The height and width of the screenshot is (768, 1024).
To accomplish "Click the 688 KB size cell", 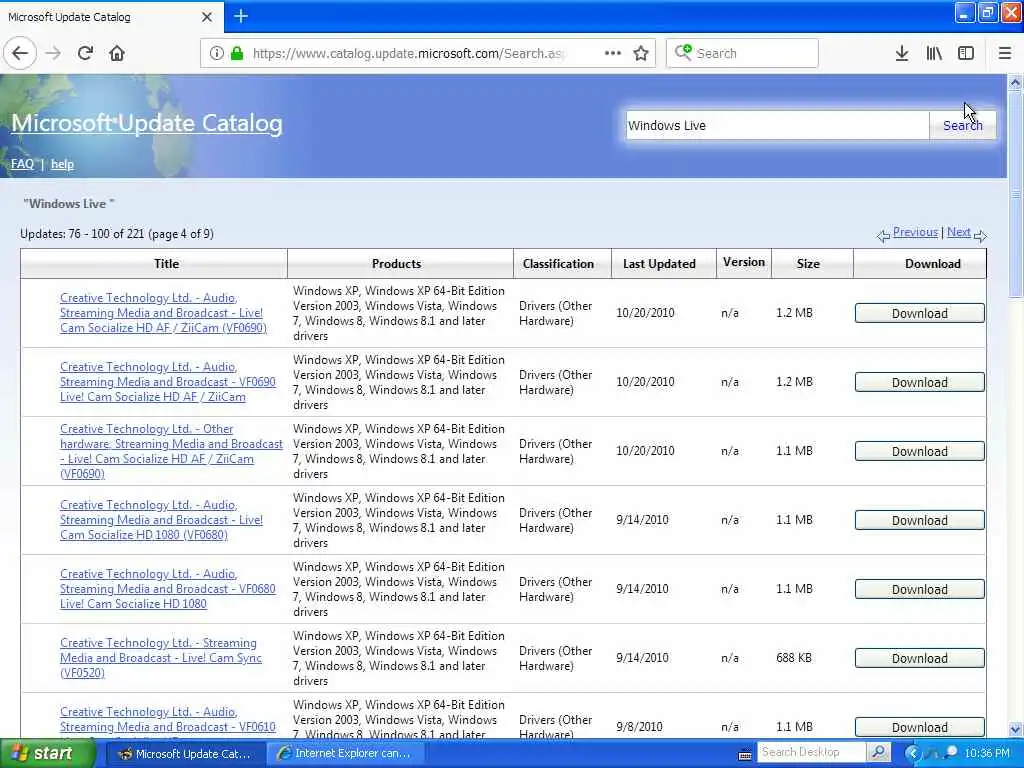I will pos(794,658).
